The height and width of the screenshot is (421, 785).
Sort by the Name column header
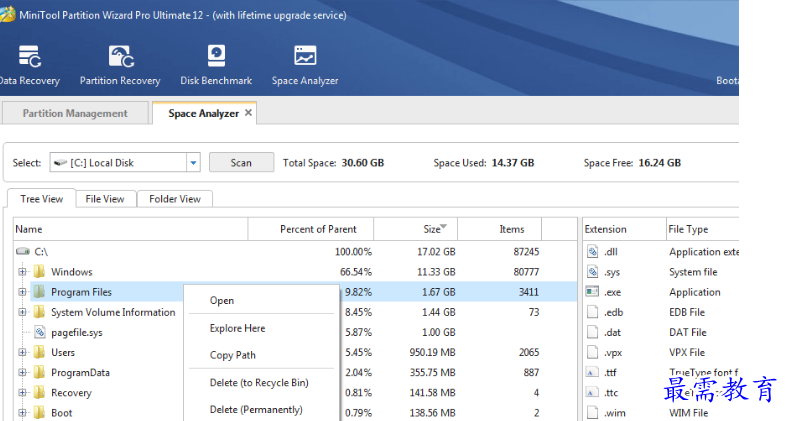point(131,229)
